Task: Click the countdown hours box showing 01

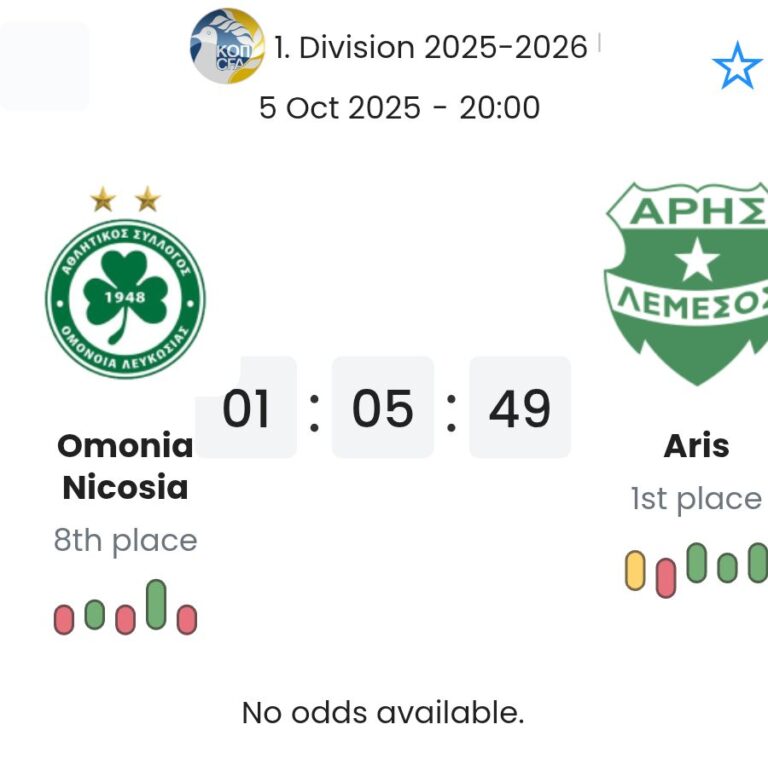Action: [x=246, y=408]
